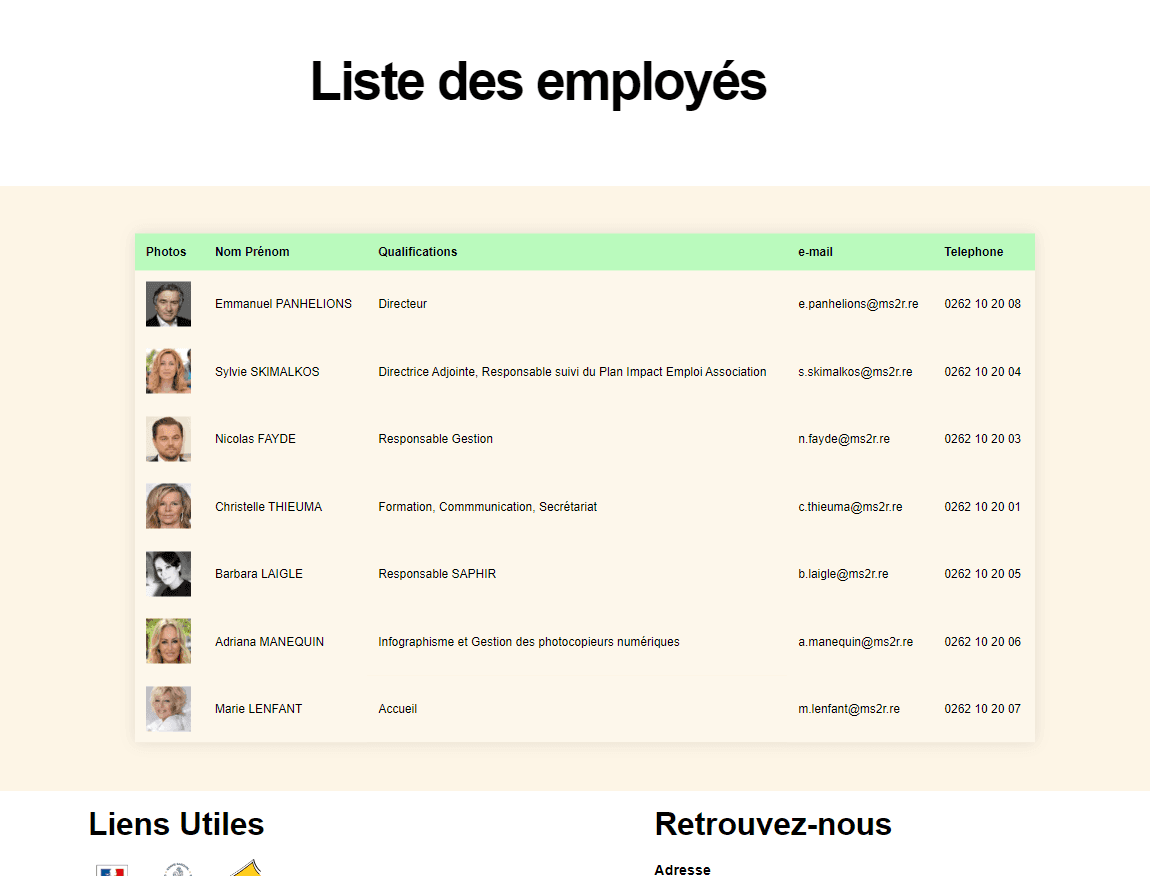This screenshot has height=876, width=1150.
Task: Click the a.manequin@ms2r.re email address
Action: click(x=855, y=642)
